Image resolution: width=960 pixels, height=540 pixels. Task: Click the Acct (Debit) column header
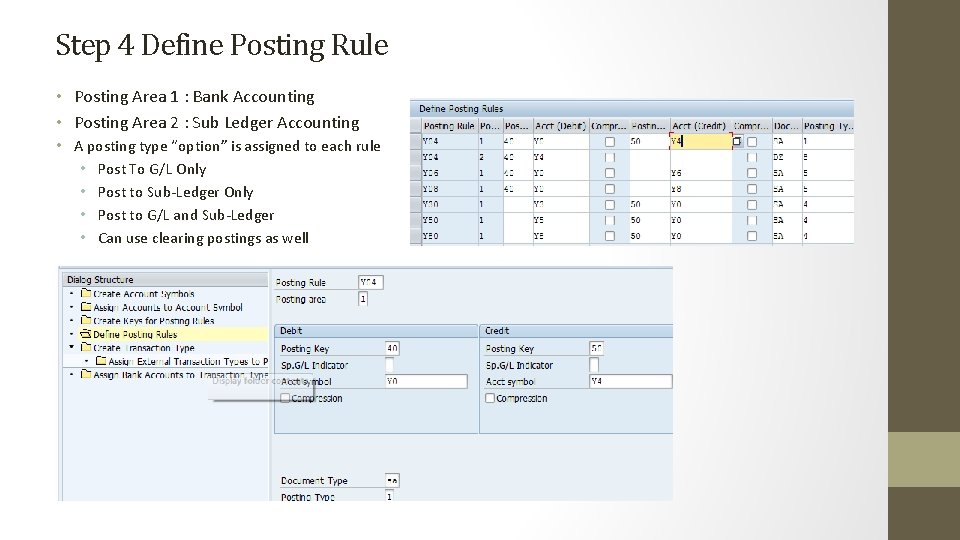561,126
